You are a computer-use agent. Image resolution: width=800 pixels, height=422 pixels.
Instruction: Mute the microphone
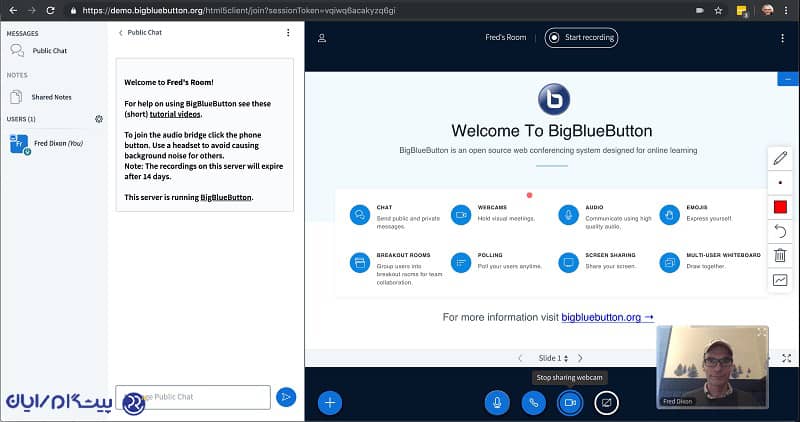coord(497,403)
